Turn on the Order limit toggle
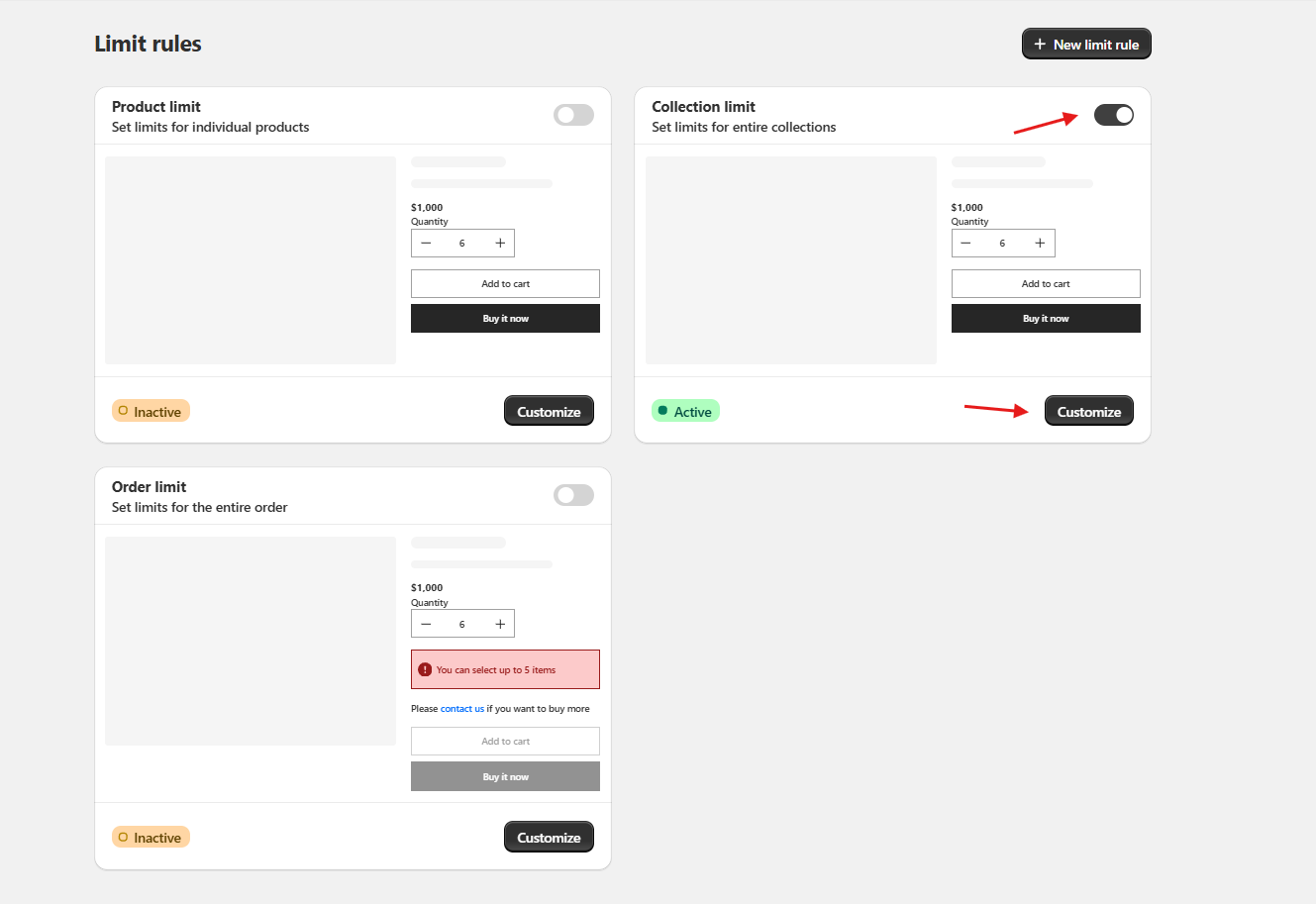 (x=573, y=495)
